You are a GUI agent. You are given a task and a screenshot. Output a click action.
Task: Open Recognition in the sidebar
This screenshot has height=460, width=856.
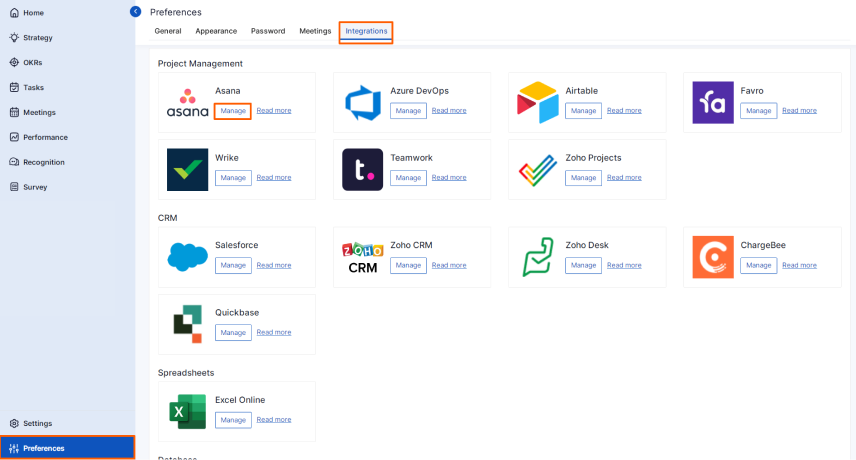pos(44,162)
